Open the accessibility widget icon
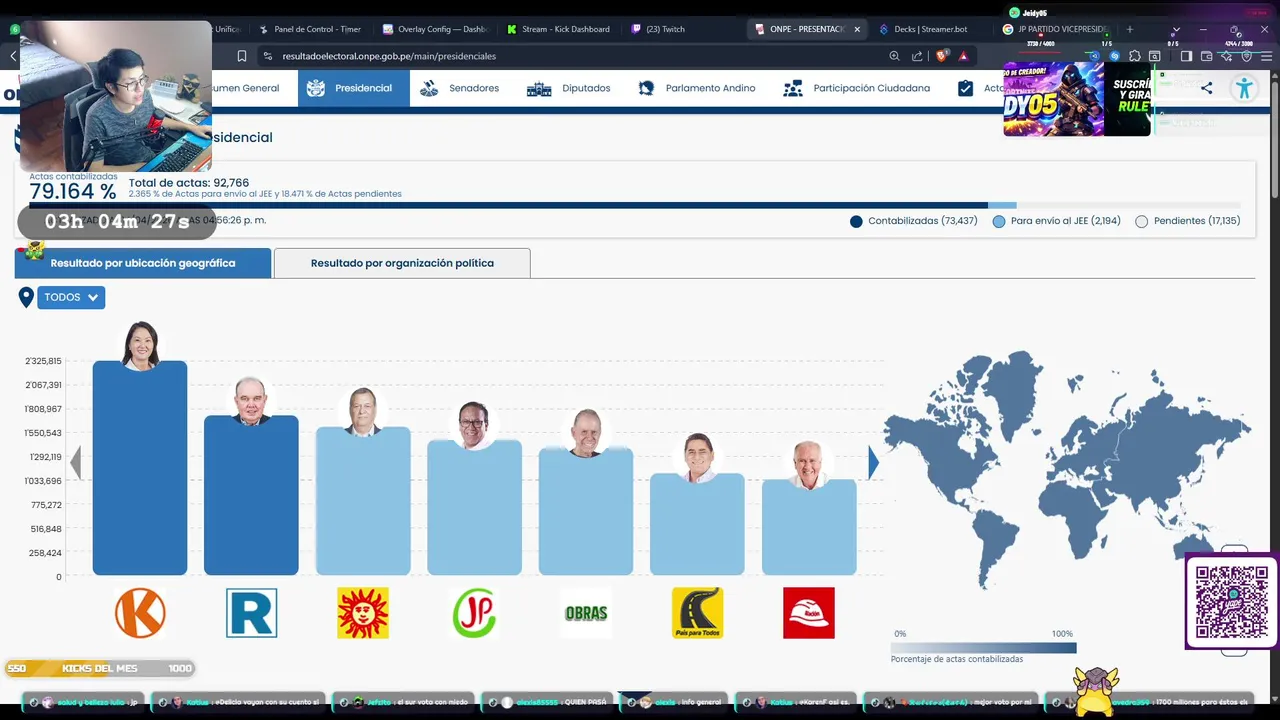The width and height of the screenshot is (1280, 720). point(1244,88)
